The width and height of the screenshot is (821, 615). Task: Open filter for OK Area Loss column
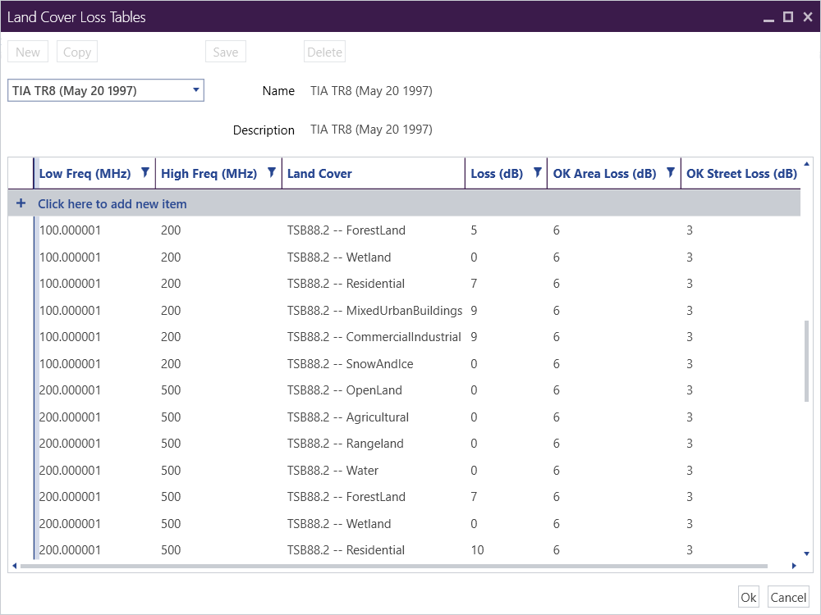click(670, 173)
